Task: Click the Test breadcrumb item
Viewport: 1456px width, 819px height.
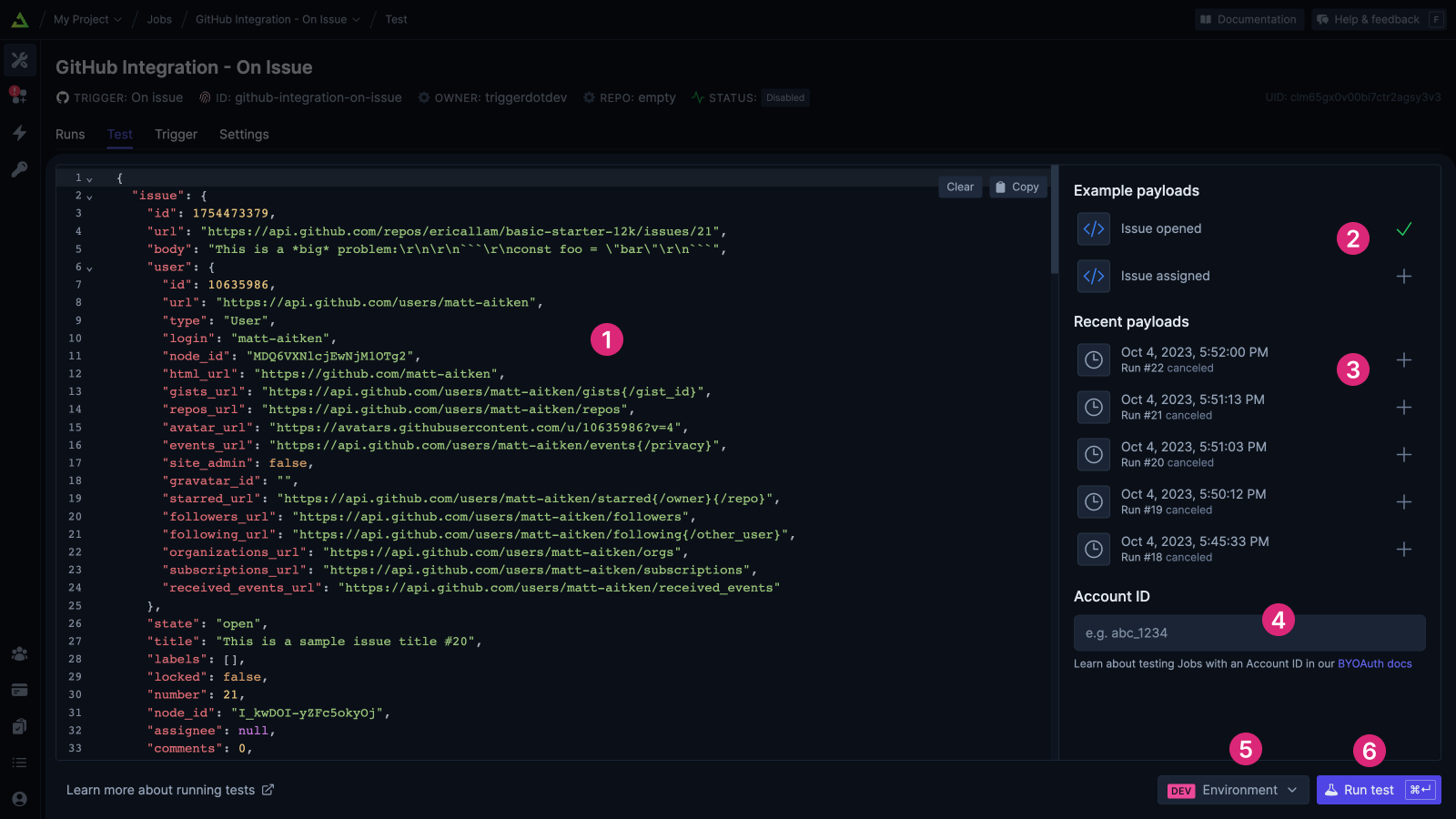Action: point(396,19)
